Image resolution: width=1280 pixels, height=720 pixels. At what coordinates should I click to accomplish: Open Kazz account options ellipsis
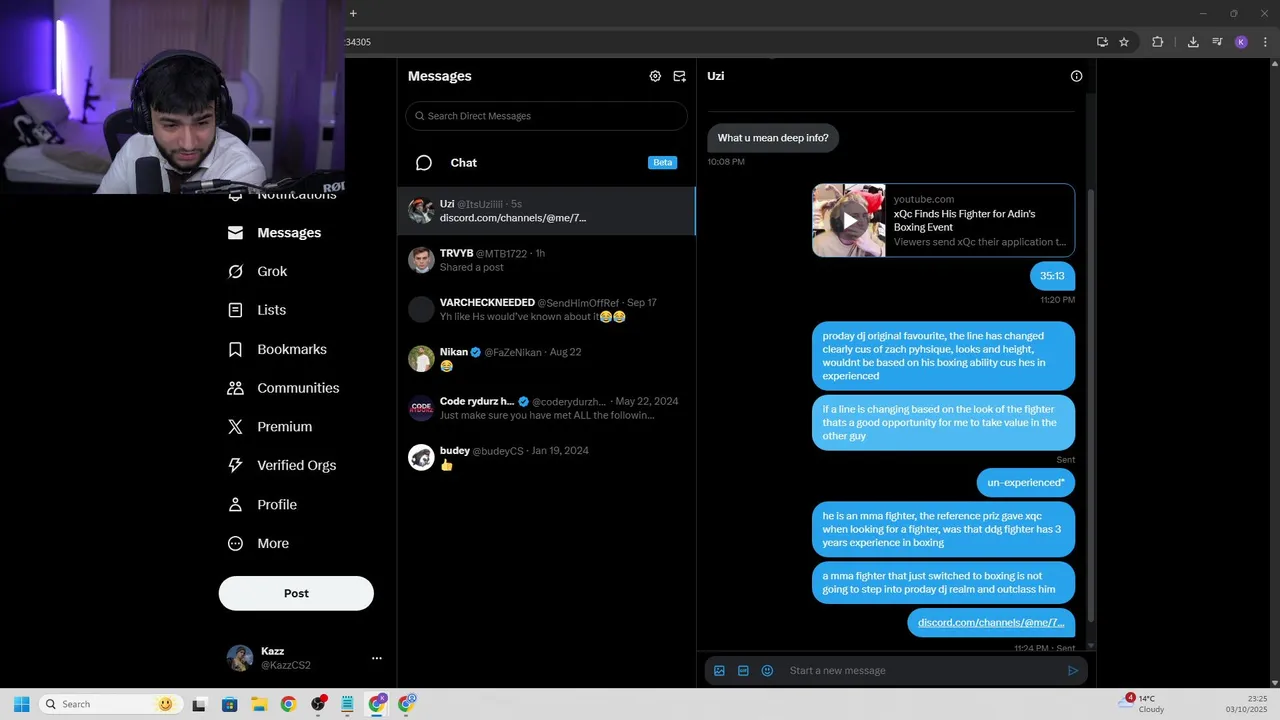[x=377, y=658]
